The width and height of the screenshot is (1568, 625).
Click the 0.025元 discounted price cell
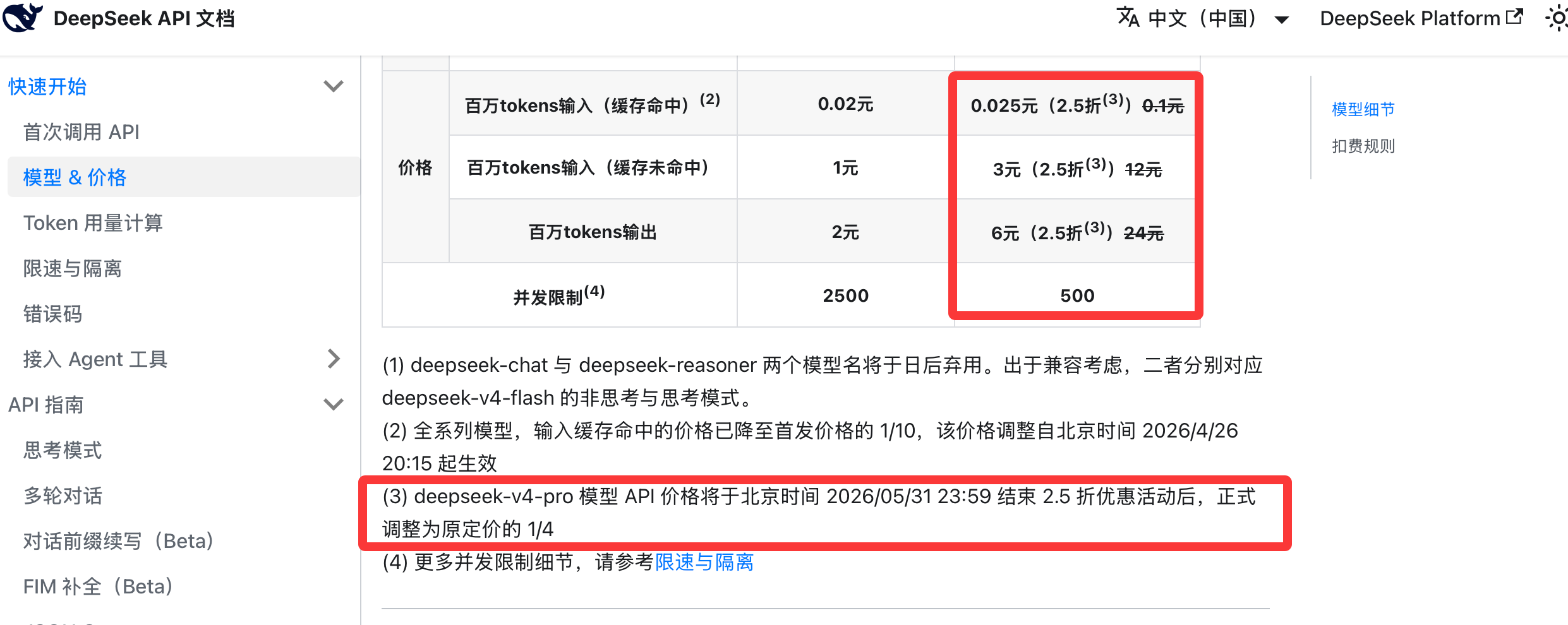click(1076, 104)
